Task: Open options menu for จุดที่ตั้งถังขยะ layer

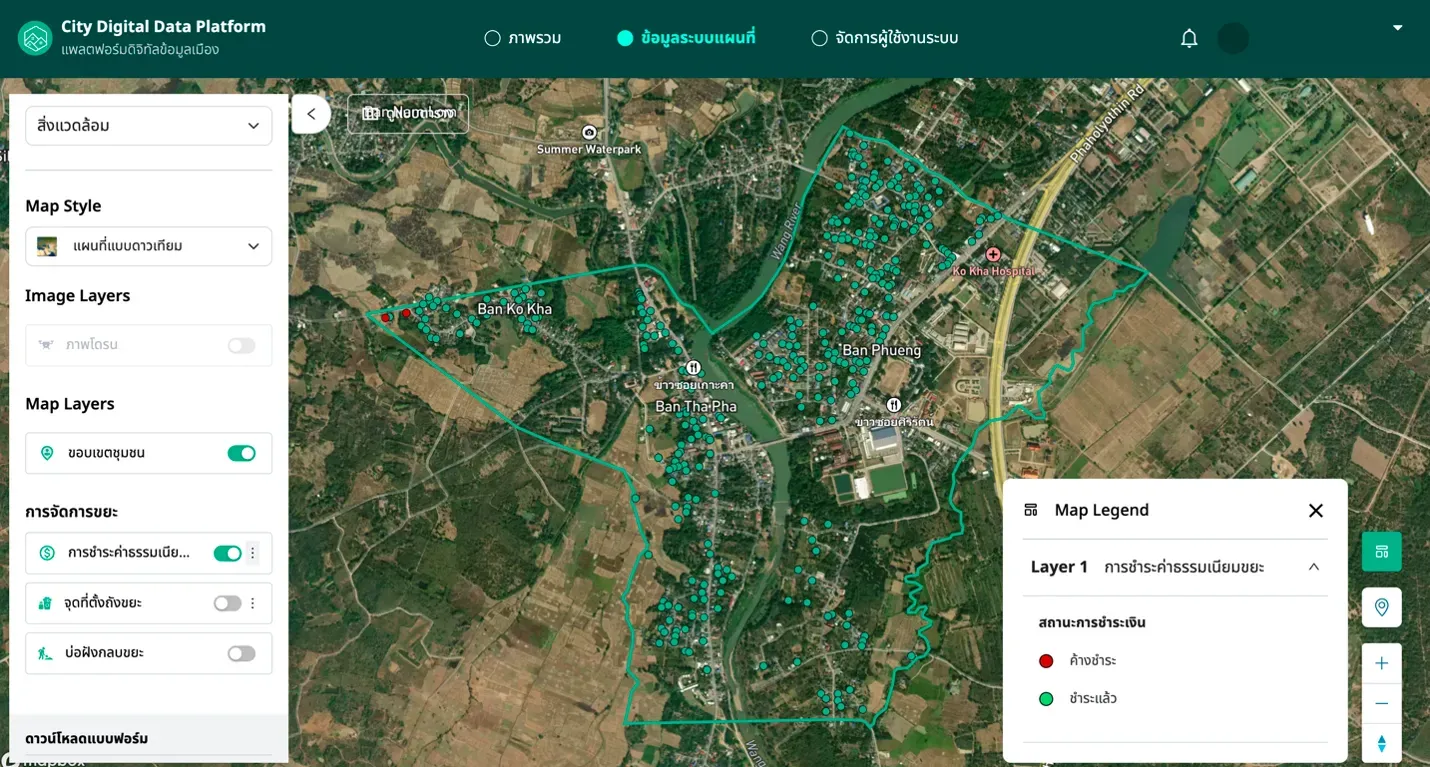Action: click(252, 603)
